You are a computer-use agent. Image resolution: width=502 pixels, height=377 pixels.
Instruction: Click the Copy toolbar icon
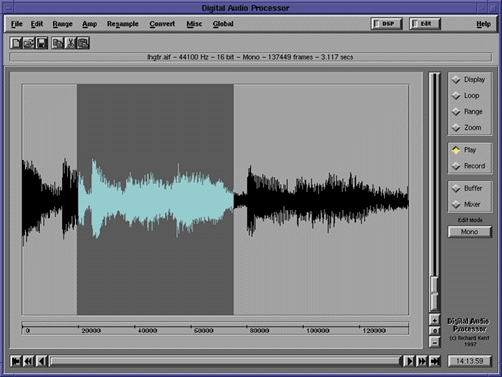pos(58,43)
